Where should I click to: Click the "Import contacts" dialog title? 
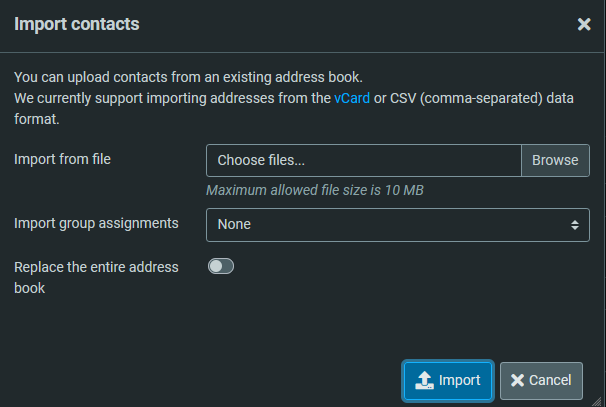(77, 24)
